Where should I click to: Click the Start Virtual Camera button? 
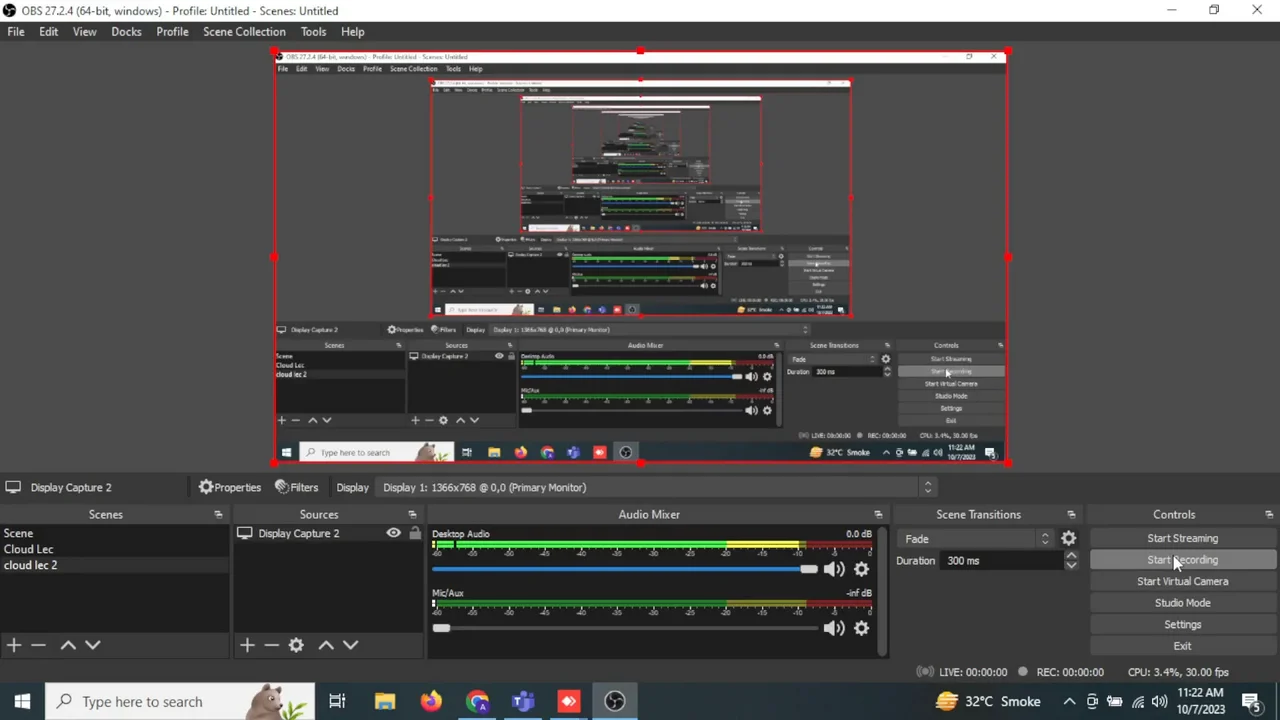pyautogui.click(x=1182, y=581)
